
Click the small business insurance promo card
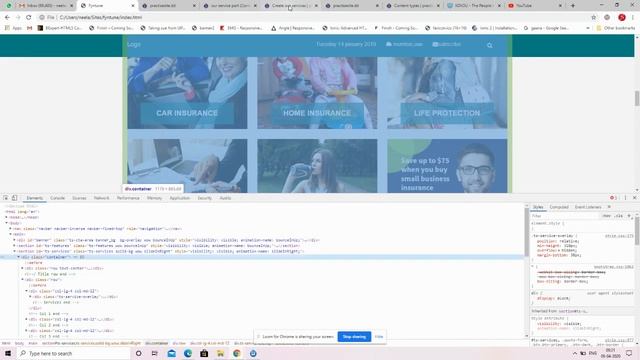coord(447,166)
